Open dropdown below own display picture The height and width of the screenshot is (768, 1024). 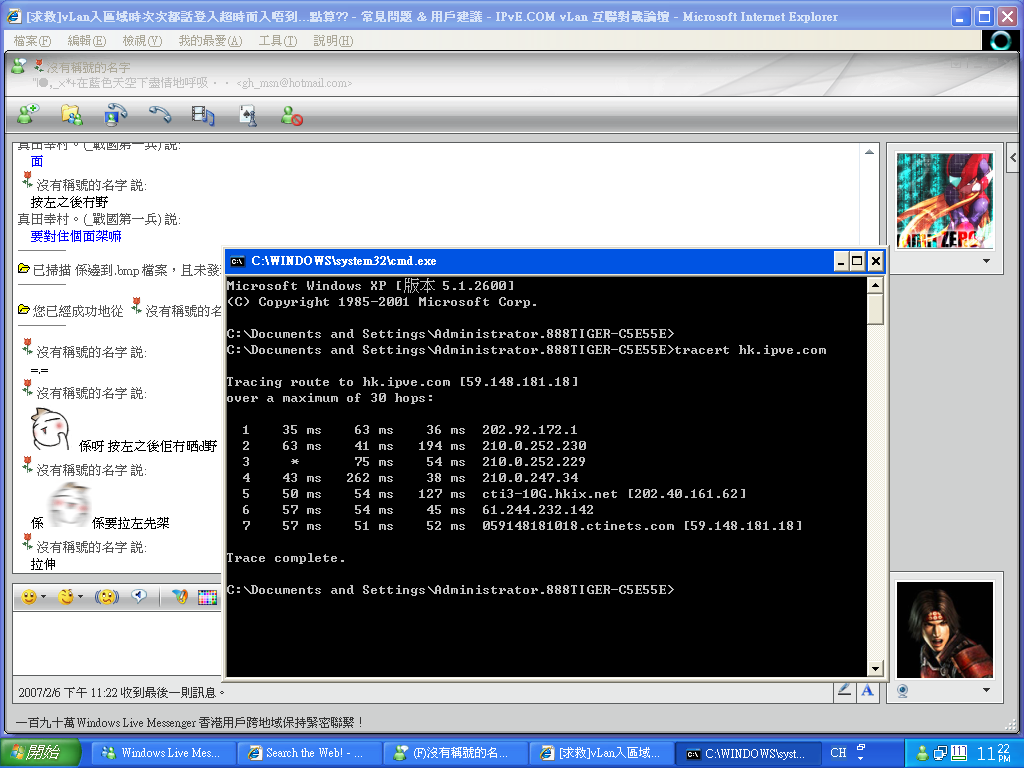[987, 690]
